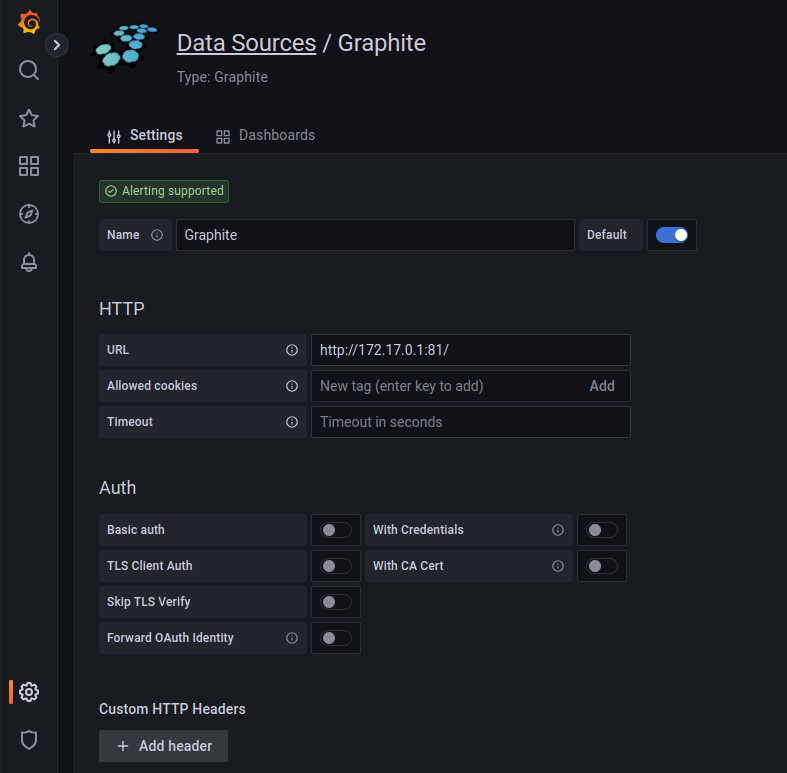Click the Add button for allowed cookies
This screenshot has height=773, width=787.
[602, 386]
